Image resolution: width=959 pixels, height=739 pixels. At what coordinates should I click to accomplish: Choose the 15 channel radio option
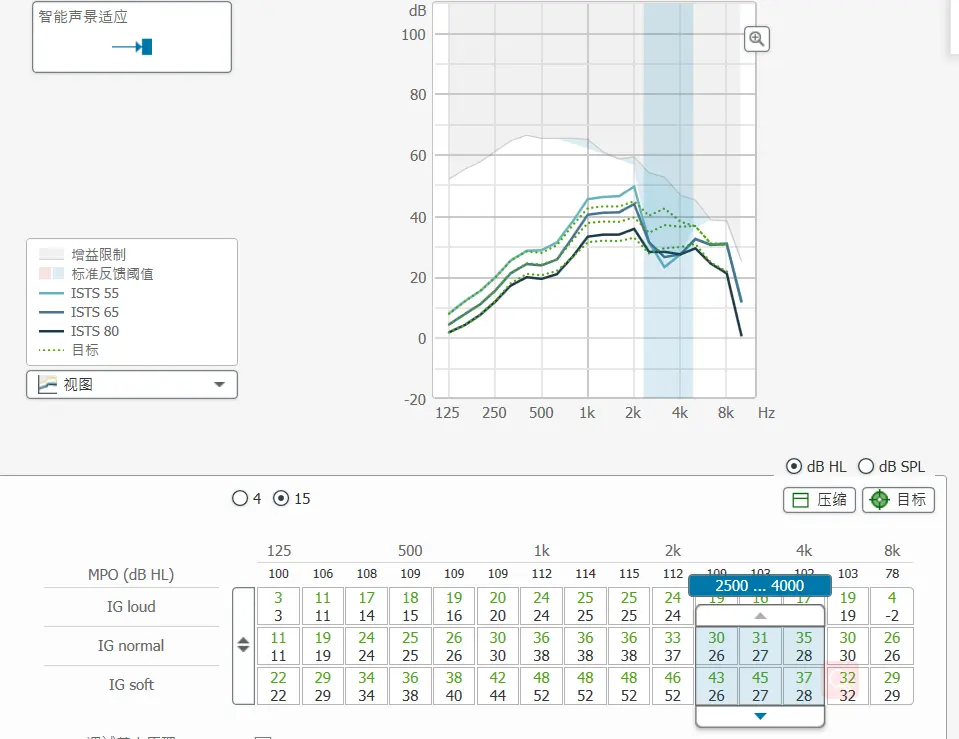tap(281, 498)
